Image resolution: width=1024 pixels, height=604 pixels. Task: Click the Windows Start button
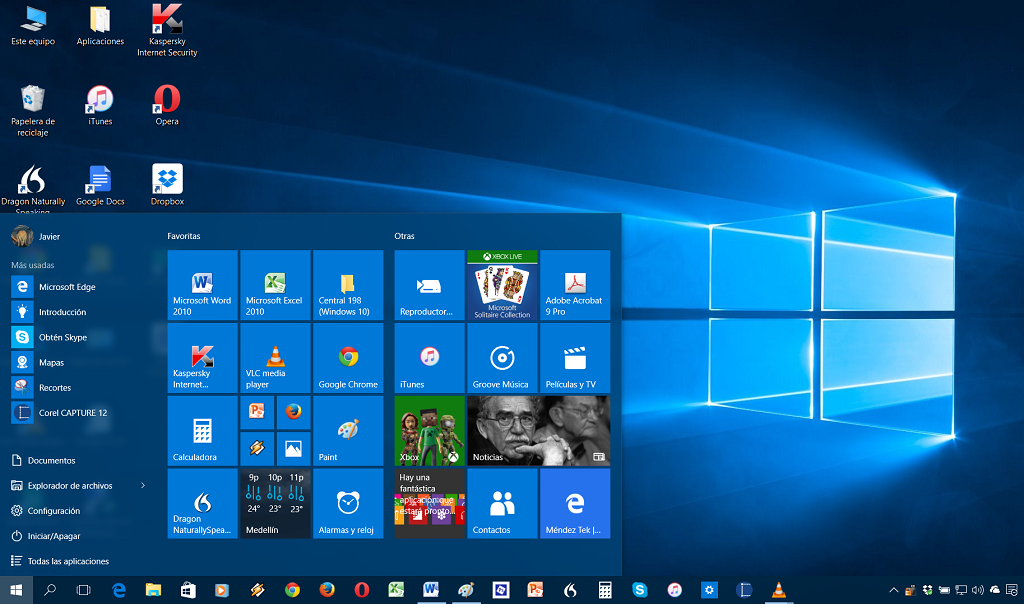[16, 590]
